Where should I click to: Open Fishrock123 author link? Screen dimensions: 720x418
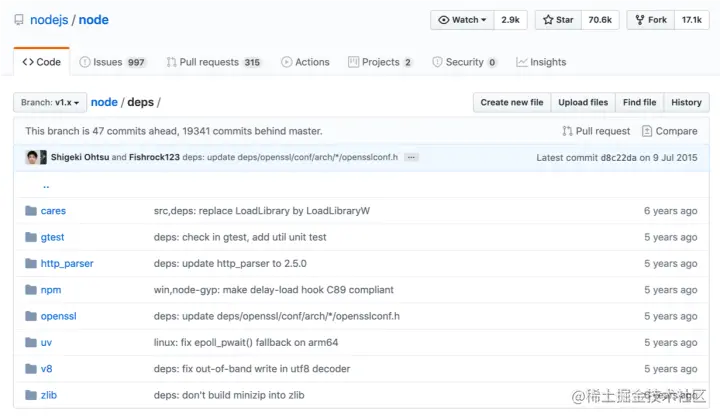point(154,157)
